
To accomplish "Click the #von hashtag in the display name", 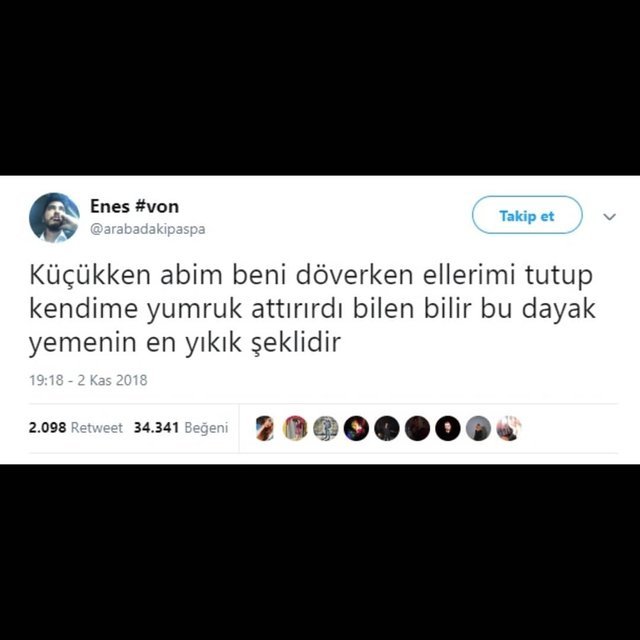I will click(x=157, y=206).
